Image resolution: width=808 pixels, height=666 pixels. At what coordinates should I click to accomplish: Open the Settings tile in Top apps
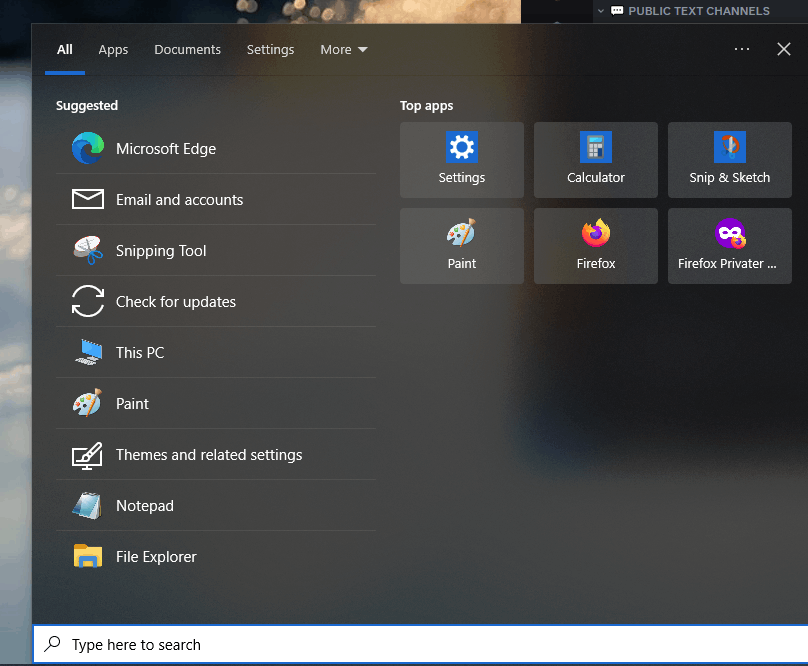(462, 160)
